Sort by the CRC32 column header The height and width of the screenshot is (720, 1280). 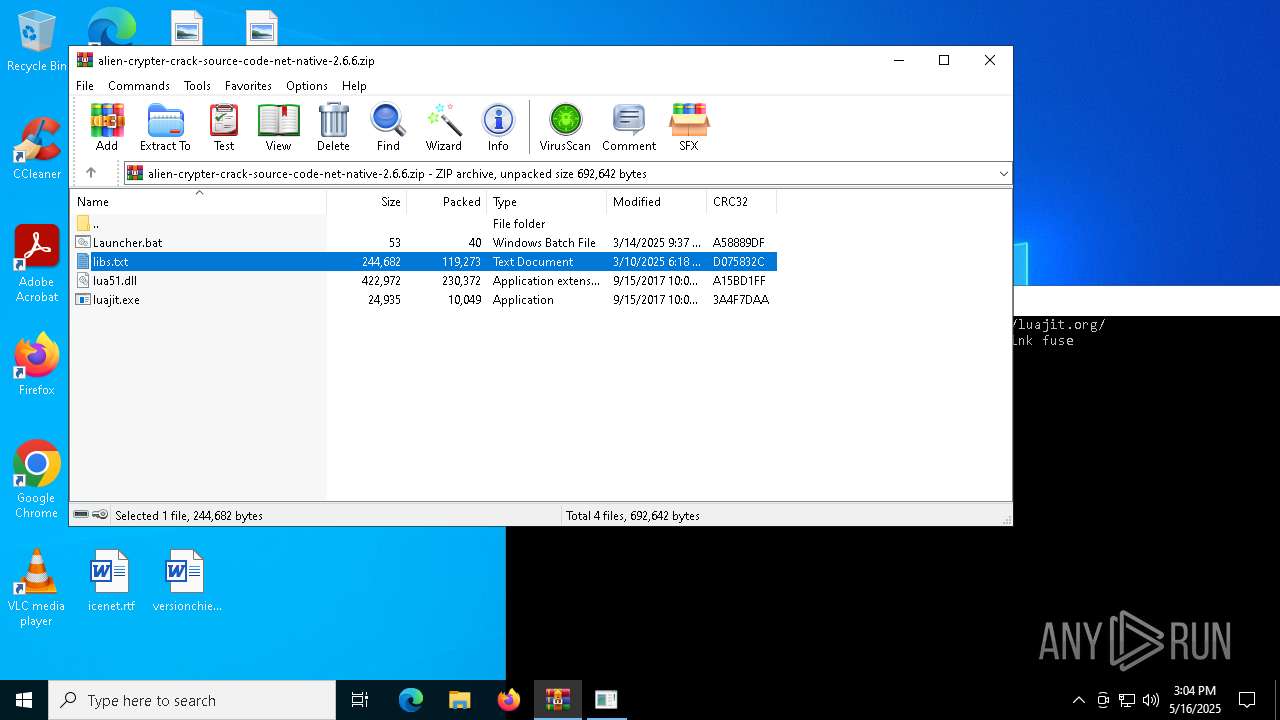[x=742, y=202]
